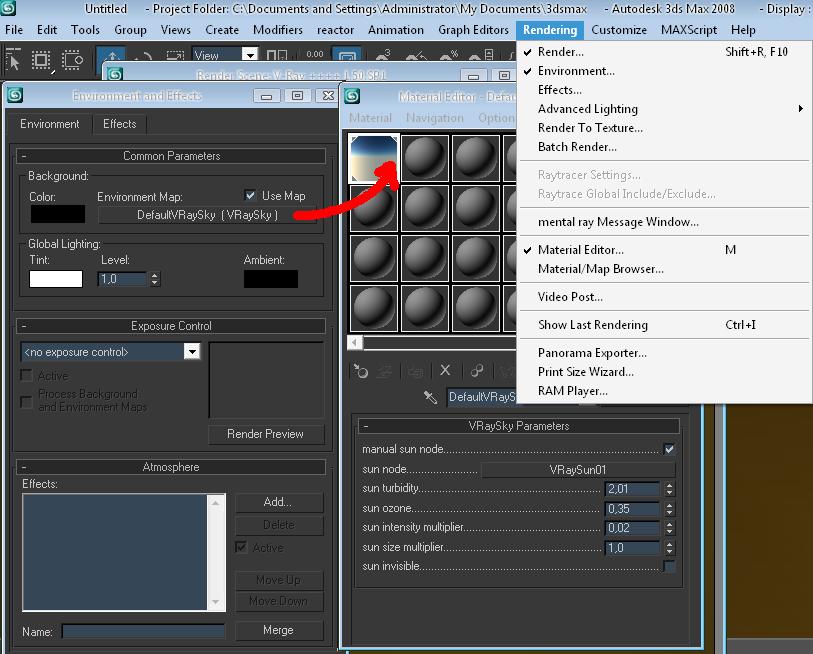Select Batch Render... menu entry
This screenshot has height=654, width=813.
tap(577, 147)
